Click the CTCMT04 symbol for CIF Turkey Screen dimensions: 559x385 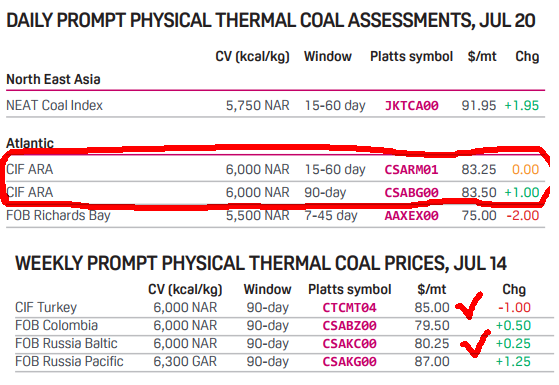pyautogui.click(x=349, y=308)
